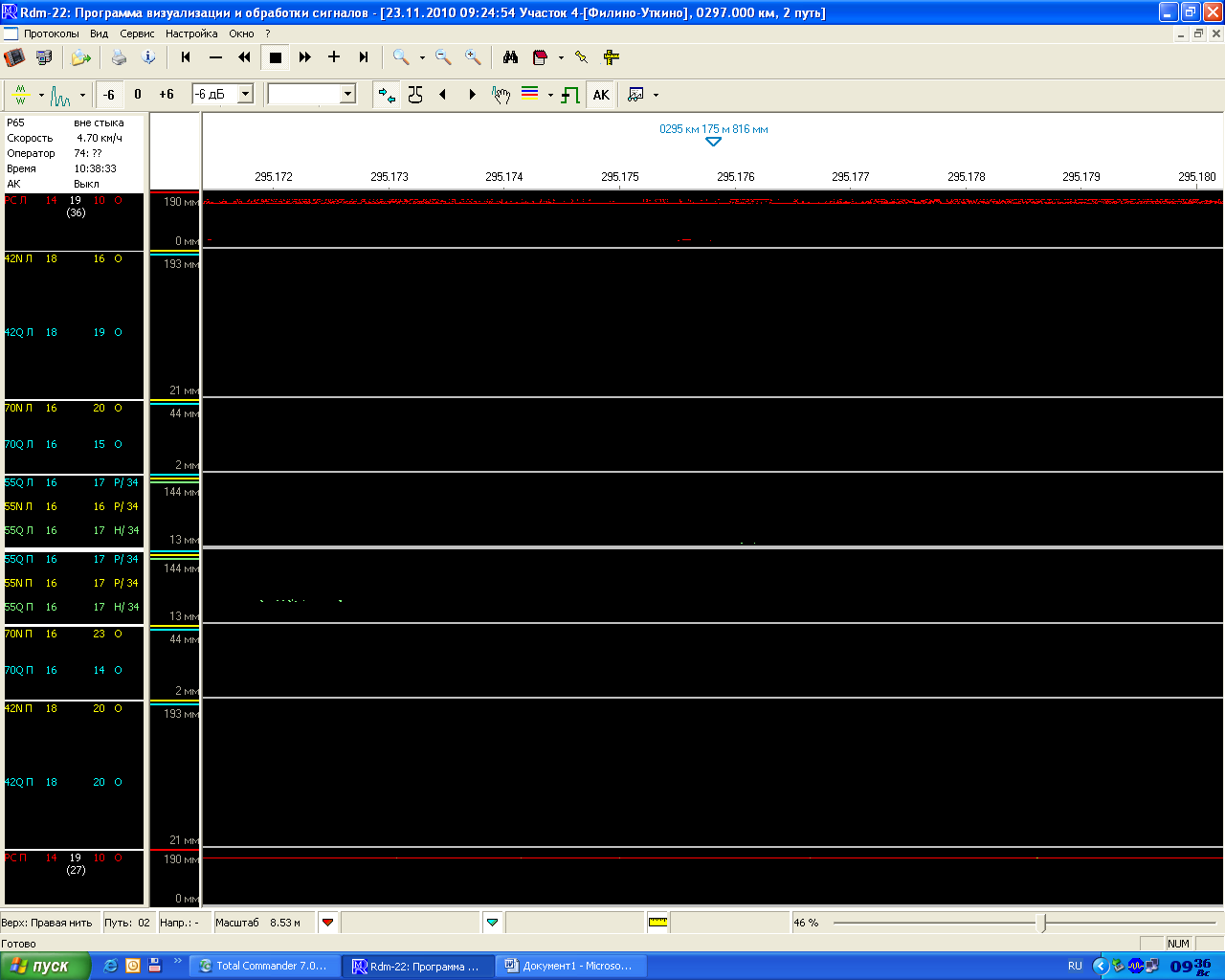Open the Настройка menu
Viewport: 1225px width, 980px height.
pyautogui.click(x=191, y=33)
